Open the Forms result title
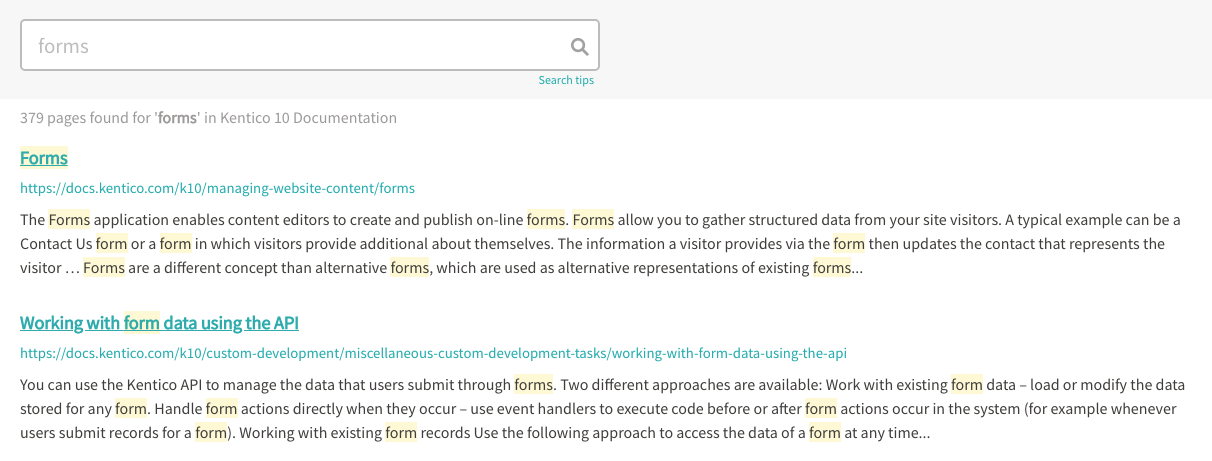Viewport: 1212px width, 461px height. point(44,158)
